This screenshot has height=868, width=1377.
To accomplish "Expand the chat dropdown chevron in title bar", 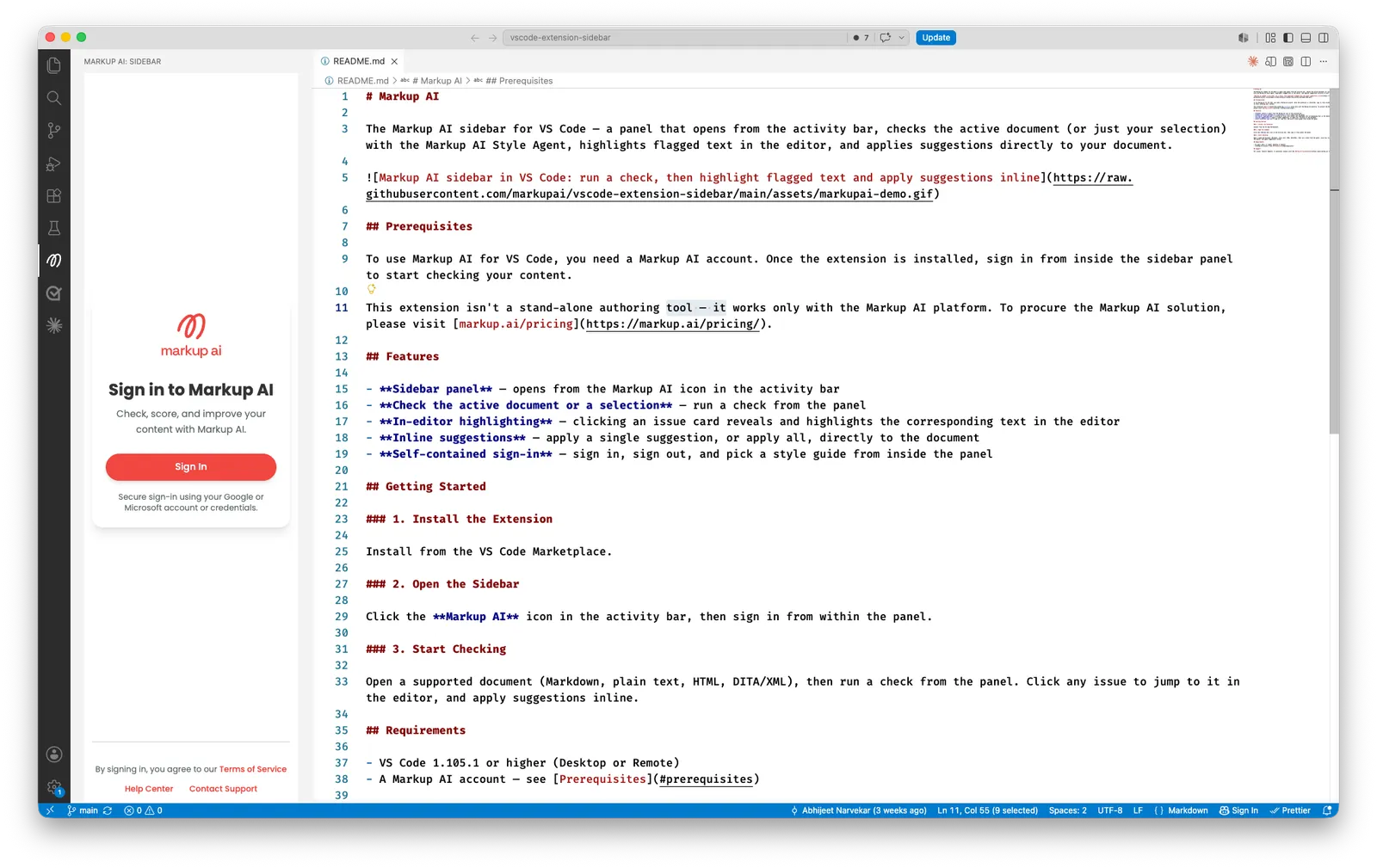I will point(901,38).
